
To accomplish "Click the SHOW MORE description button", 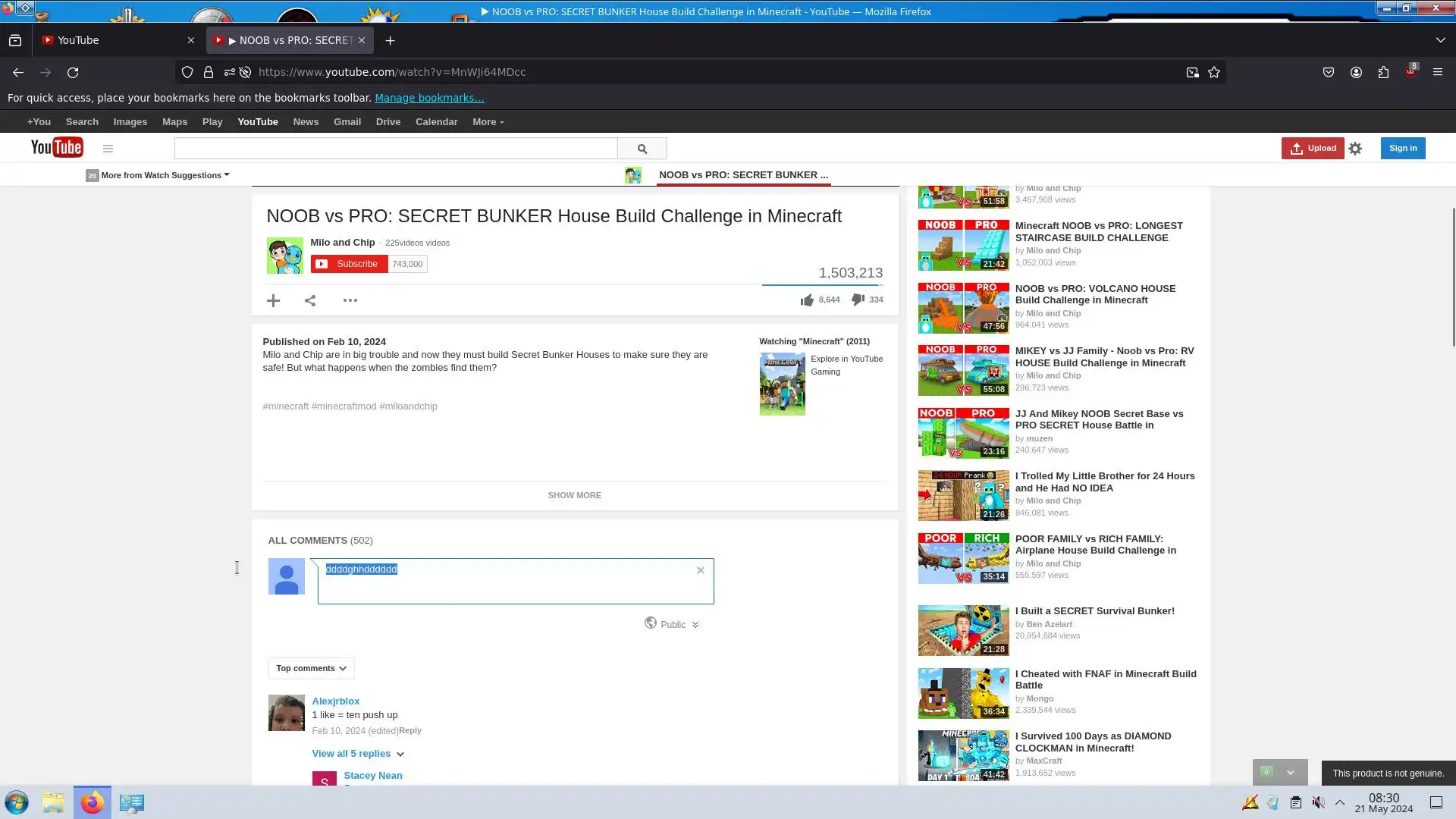I will tap(574, 495).
